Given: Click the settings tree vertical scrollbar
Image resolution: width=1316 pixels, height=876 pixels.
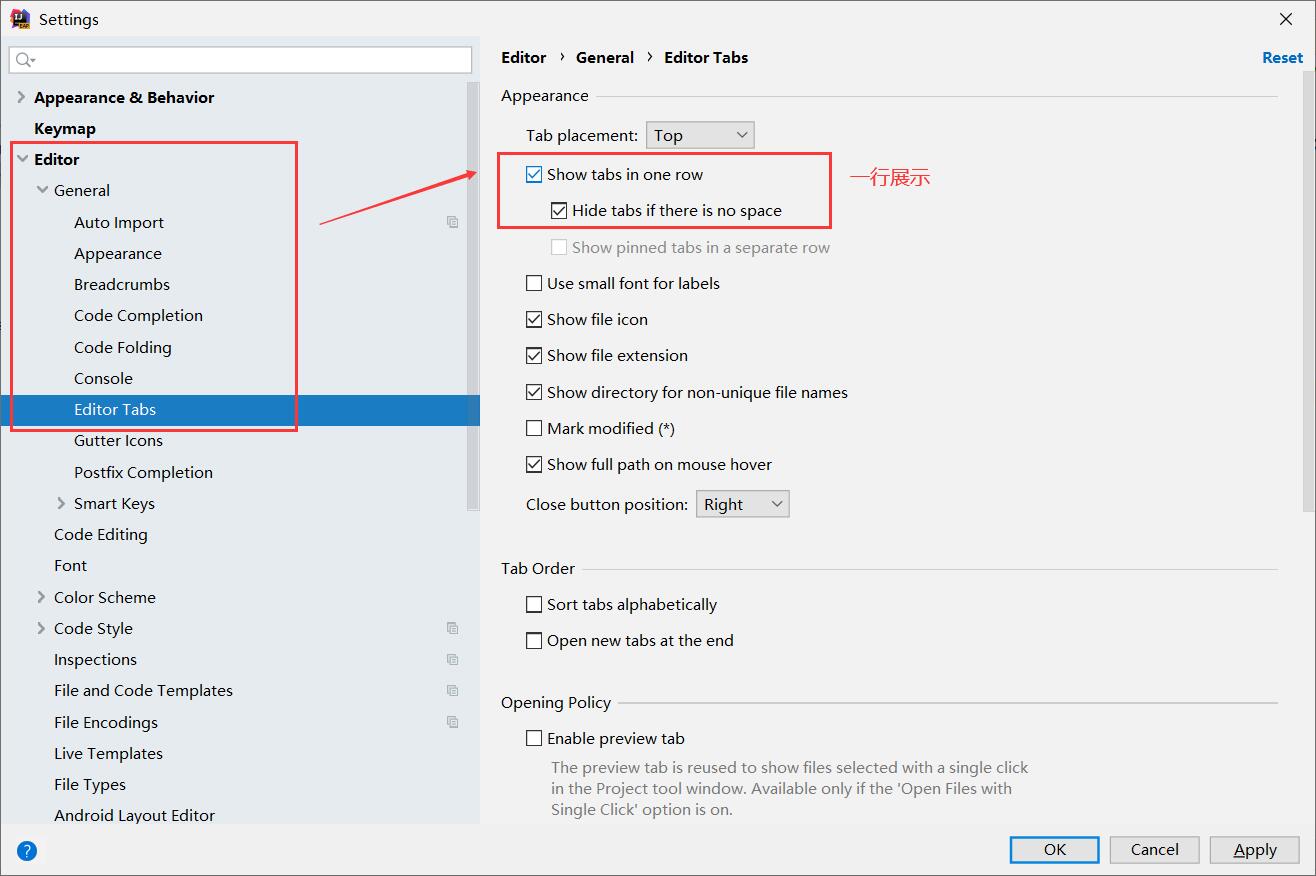Looking at the screenshot, I should tap(473, 296).
